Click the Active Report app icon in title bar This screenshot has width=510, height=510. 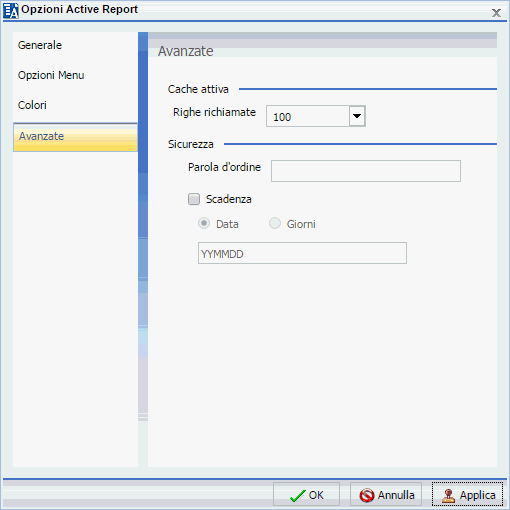pyautogui.click(x=11, y=10)
